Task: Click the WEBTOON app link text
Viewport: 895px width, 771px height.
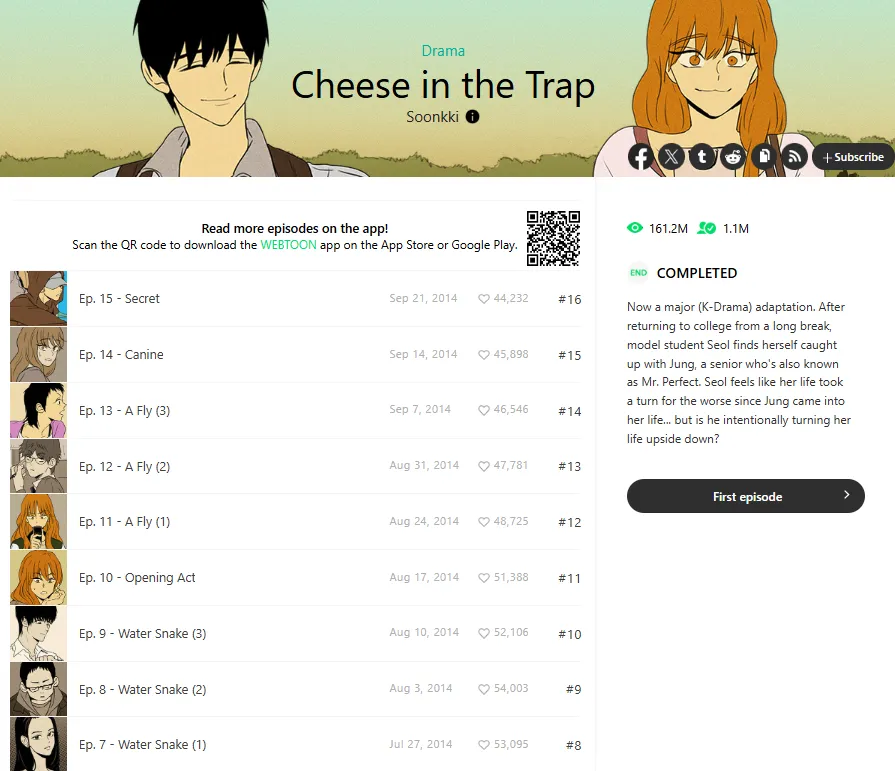Action: click(x=288, y=245)
